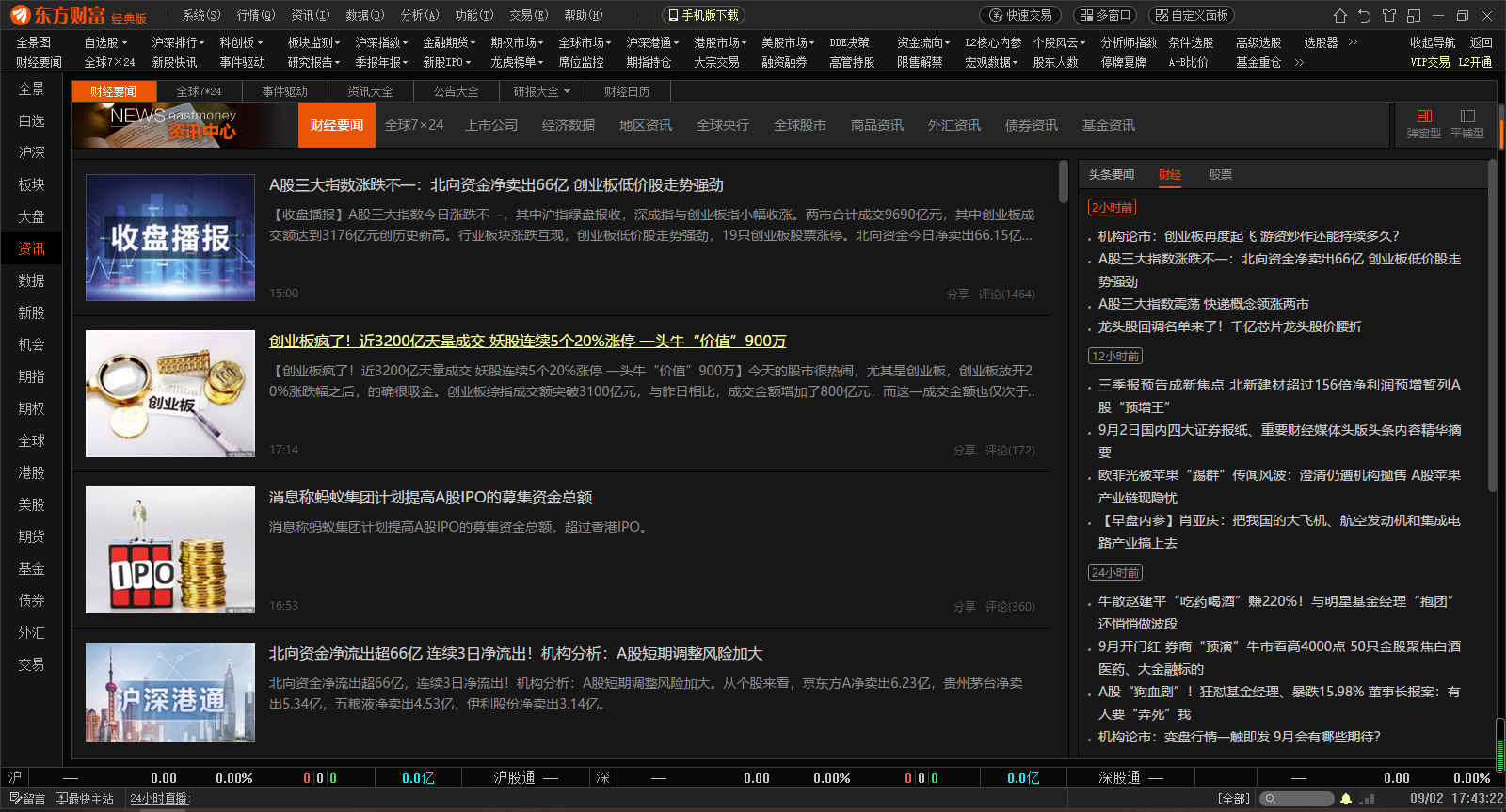Open 留言 message icon in status bar

27,799
